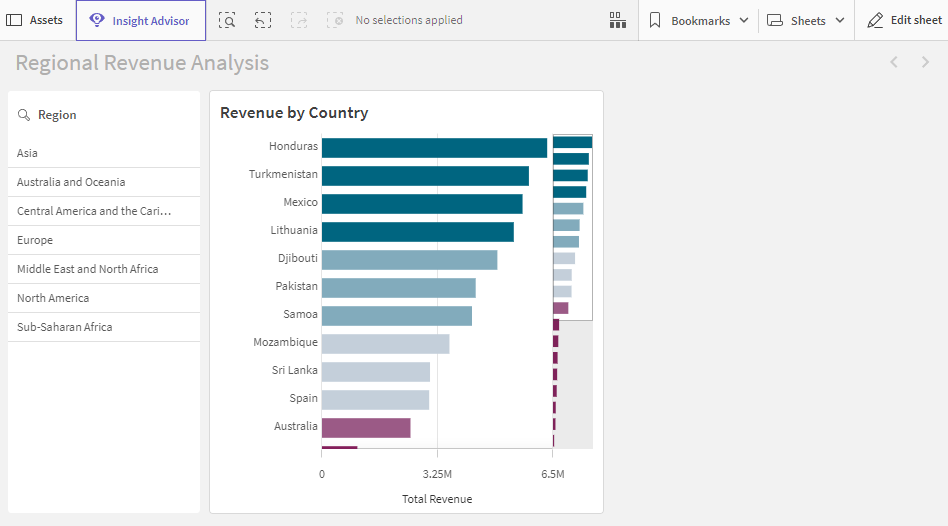Select Sub-Saharan Africa region
Screen dimensions: 948x526
[x=64, y=327]
